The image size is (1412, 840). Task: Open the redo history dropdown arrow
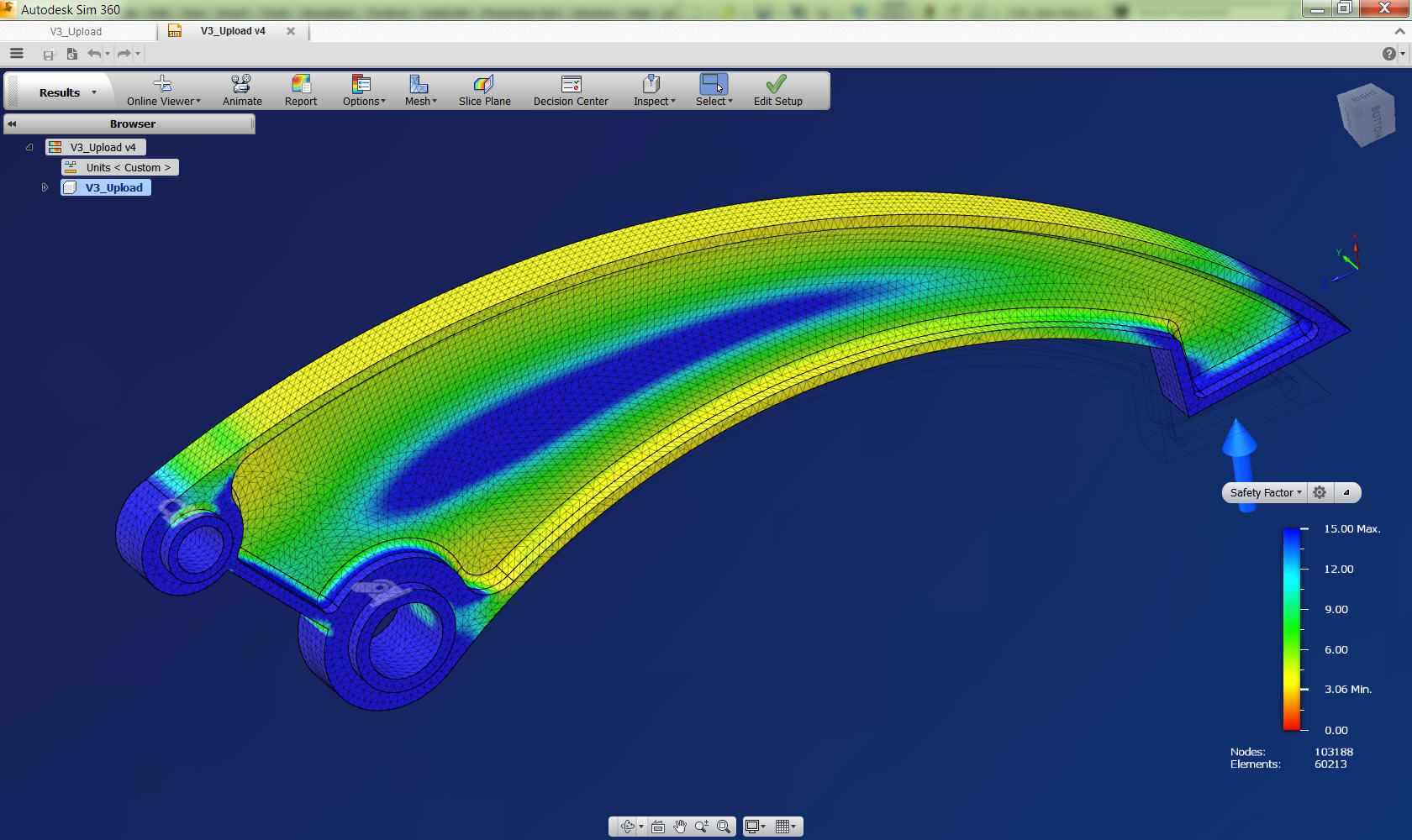(138, 55)
